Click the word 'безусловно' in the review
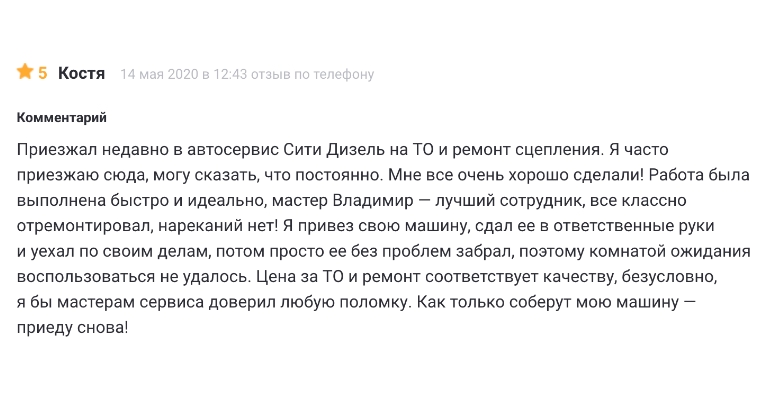The image size is (768, 400). pyautogui.click(x=670, y=277)
